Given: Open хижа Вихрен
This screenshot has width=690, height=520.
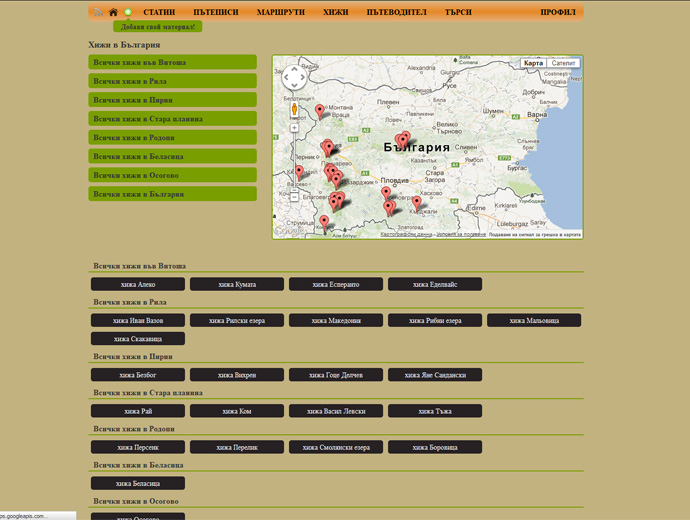Looking at the screenshot, I should 237,375.
